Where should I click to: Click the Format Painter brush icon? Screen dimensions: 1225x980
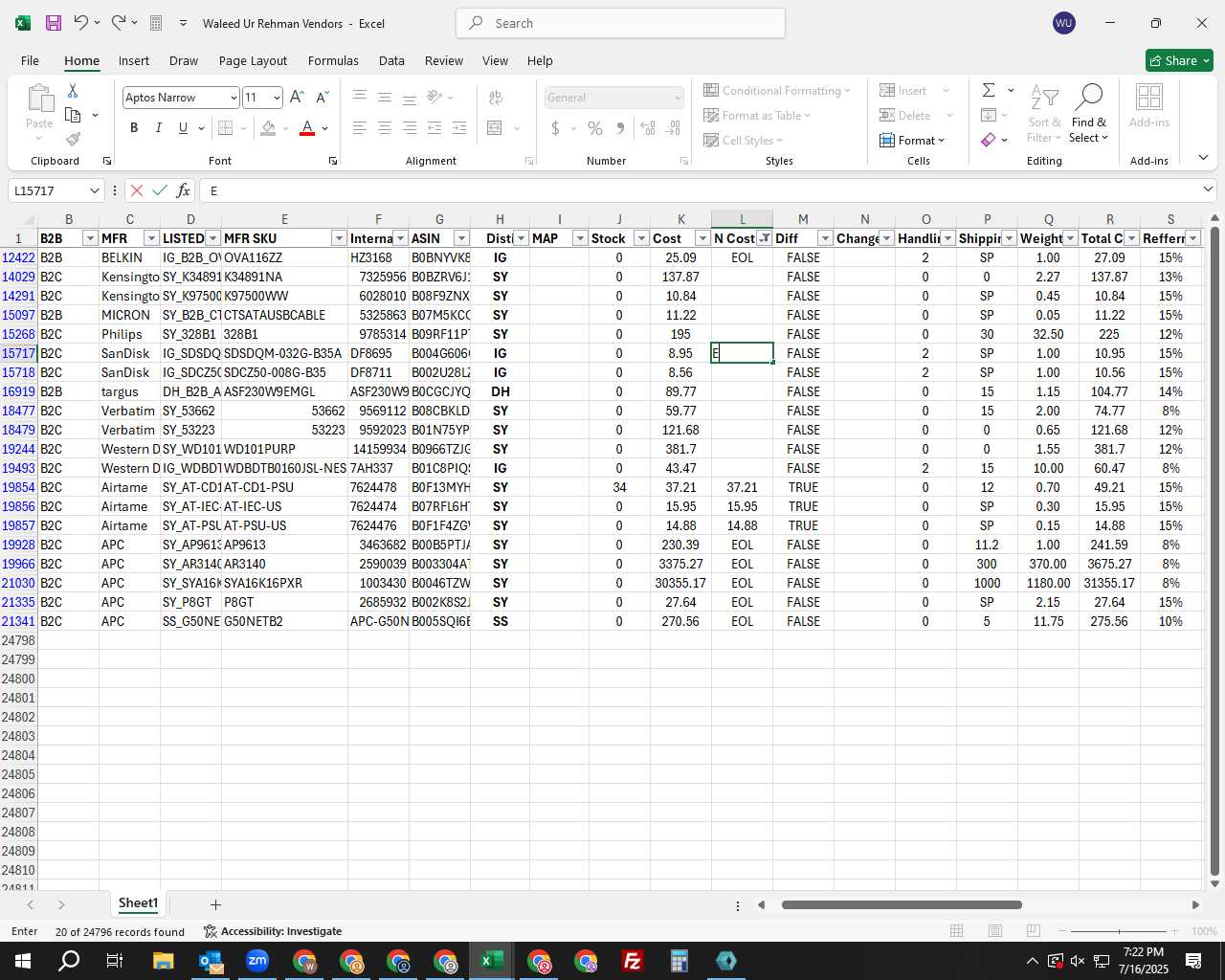(x=73, y=139)
